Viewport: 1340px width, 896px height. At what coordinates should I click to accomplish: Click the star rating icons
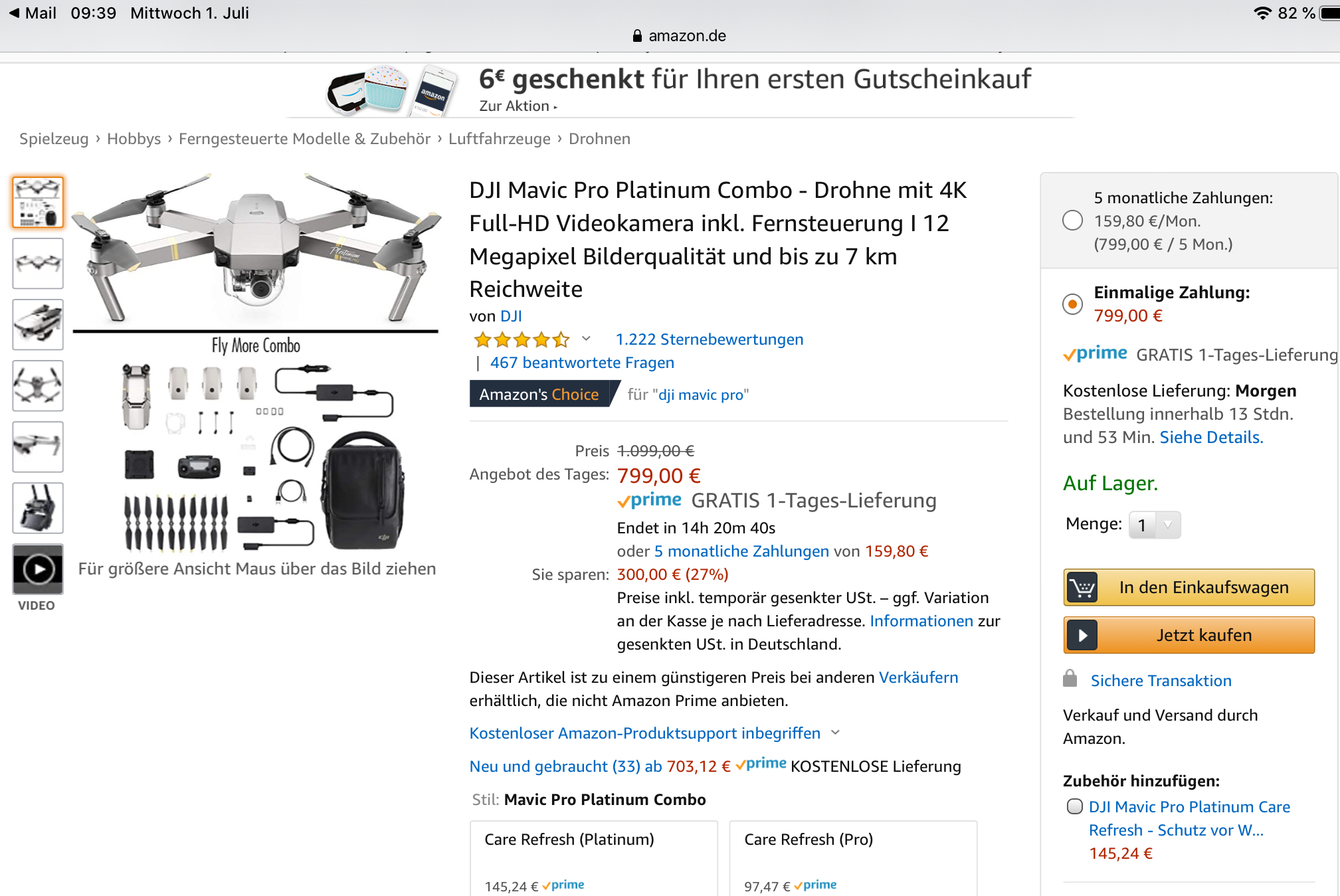coord(522,340)
